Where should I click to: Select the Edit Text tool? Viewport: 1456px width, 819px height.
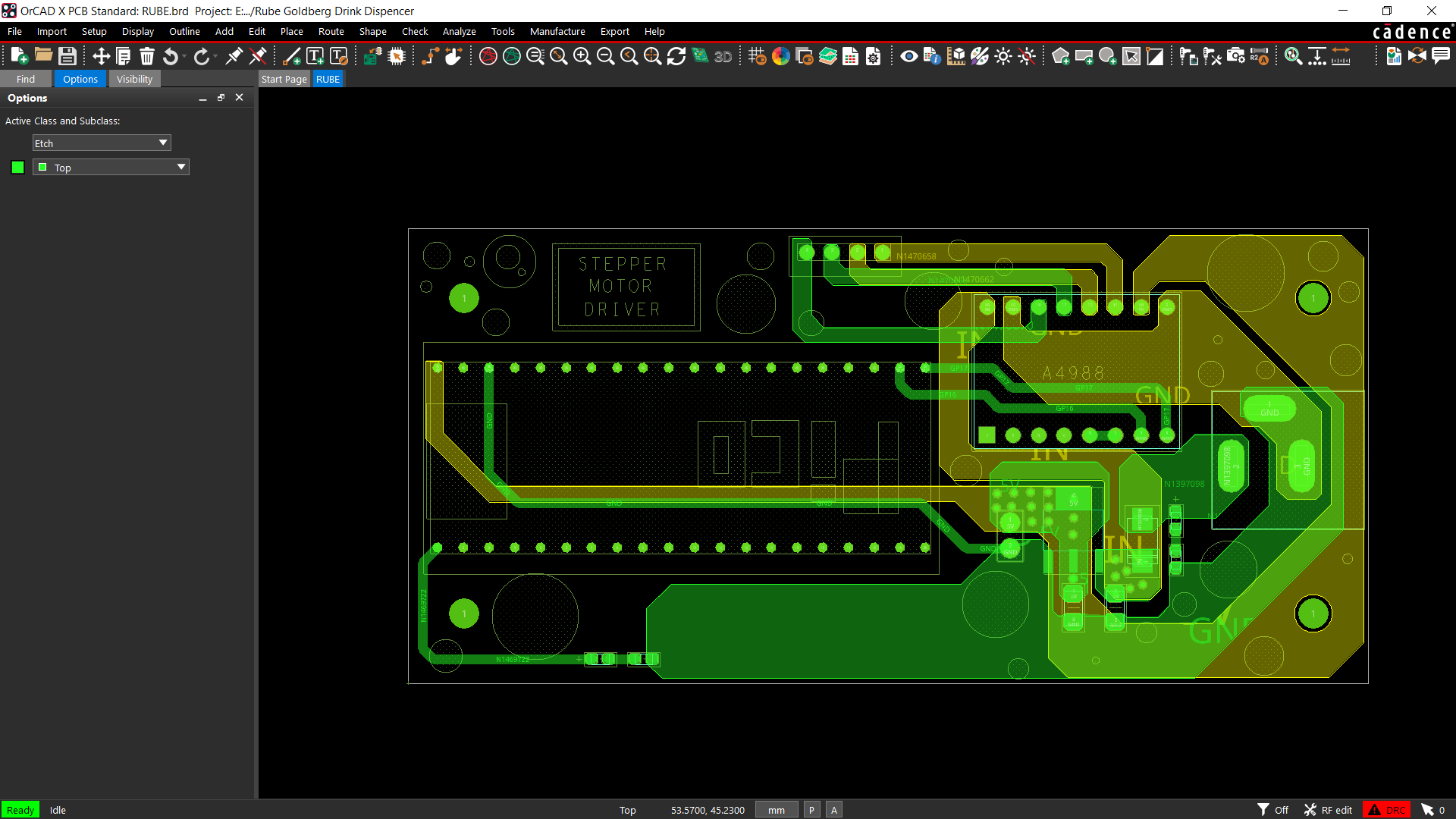(x=339, y=56)
